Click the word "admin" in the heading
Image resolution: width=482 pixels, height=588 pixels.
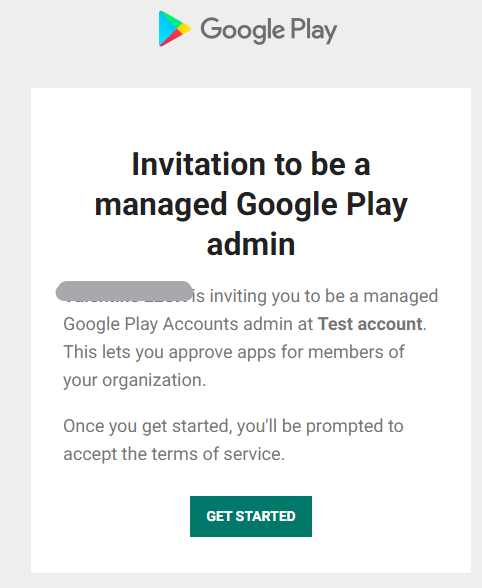251,244
